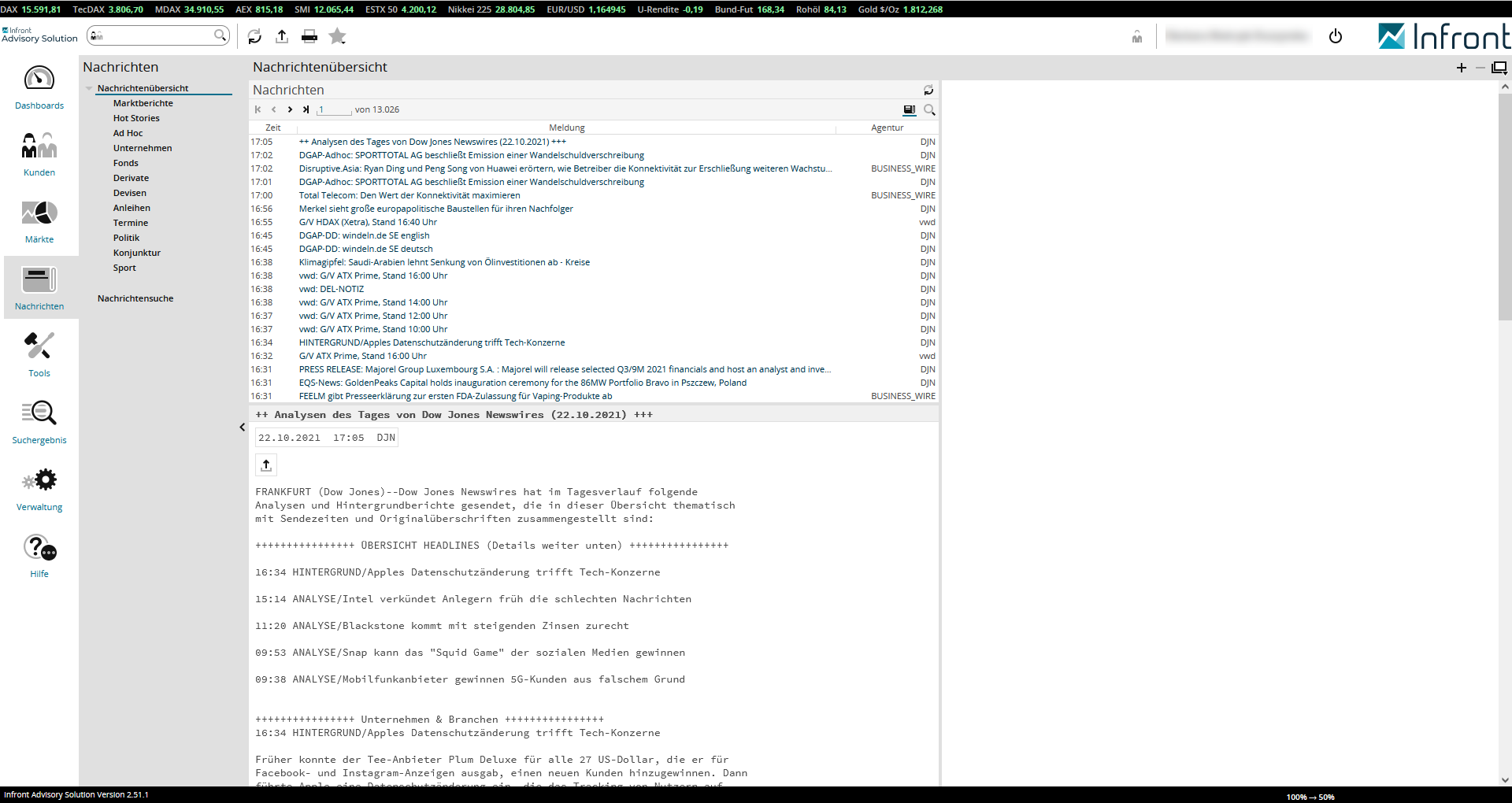Refresh the Nachrichten list panel
Viewport: 1512px width, 803px height.
(928, 91)
